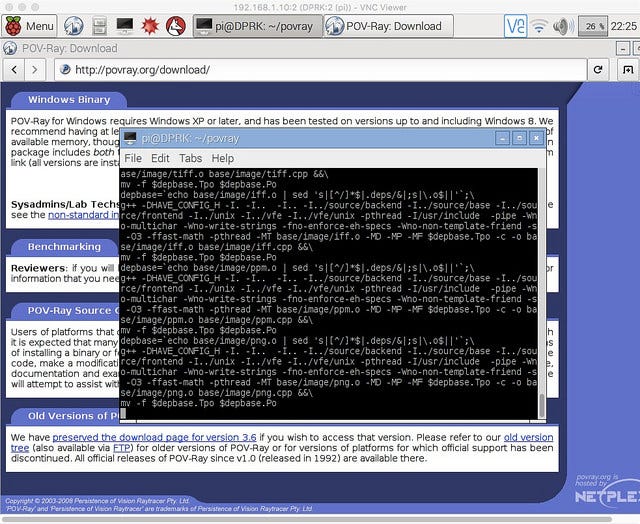
Task: Switch to pi@DPRK: ~/povray taskbar item
Action: pos(257,26)
